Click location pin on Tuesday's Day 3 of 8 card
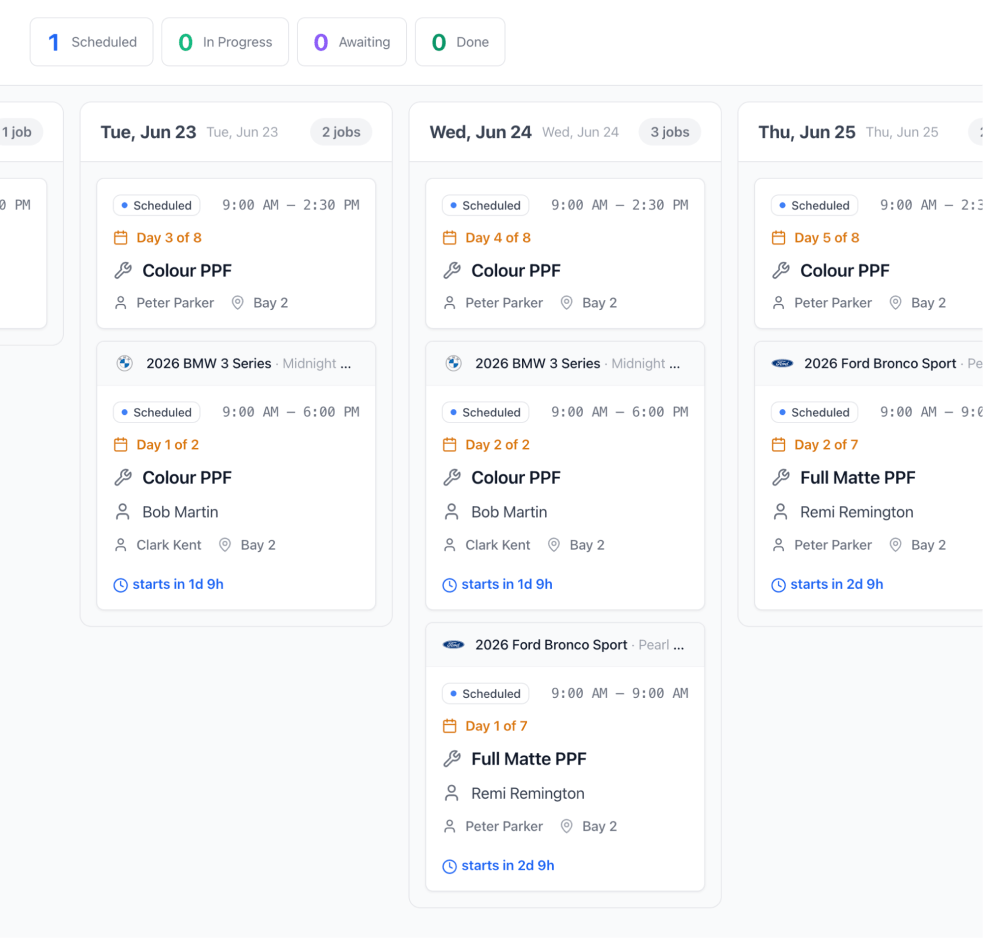 (x=238, y=303)
